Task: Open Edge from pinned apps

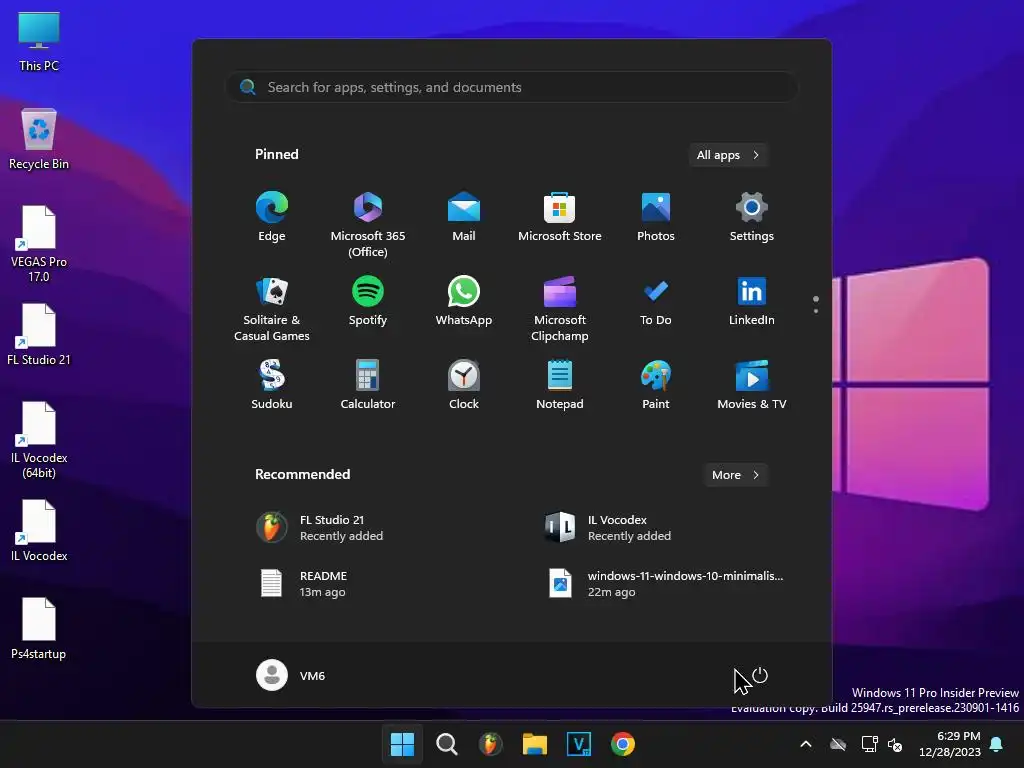Action: click(x=272, y=217)
